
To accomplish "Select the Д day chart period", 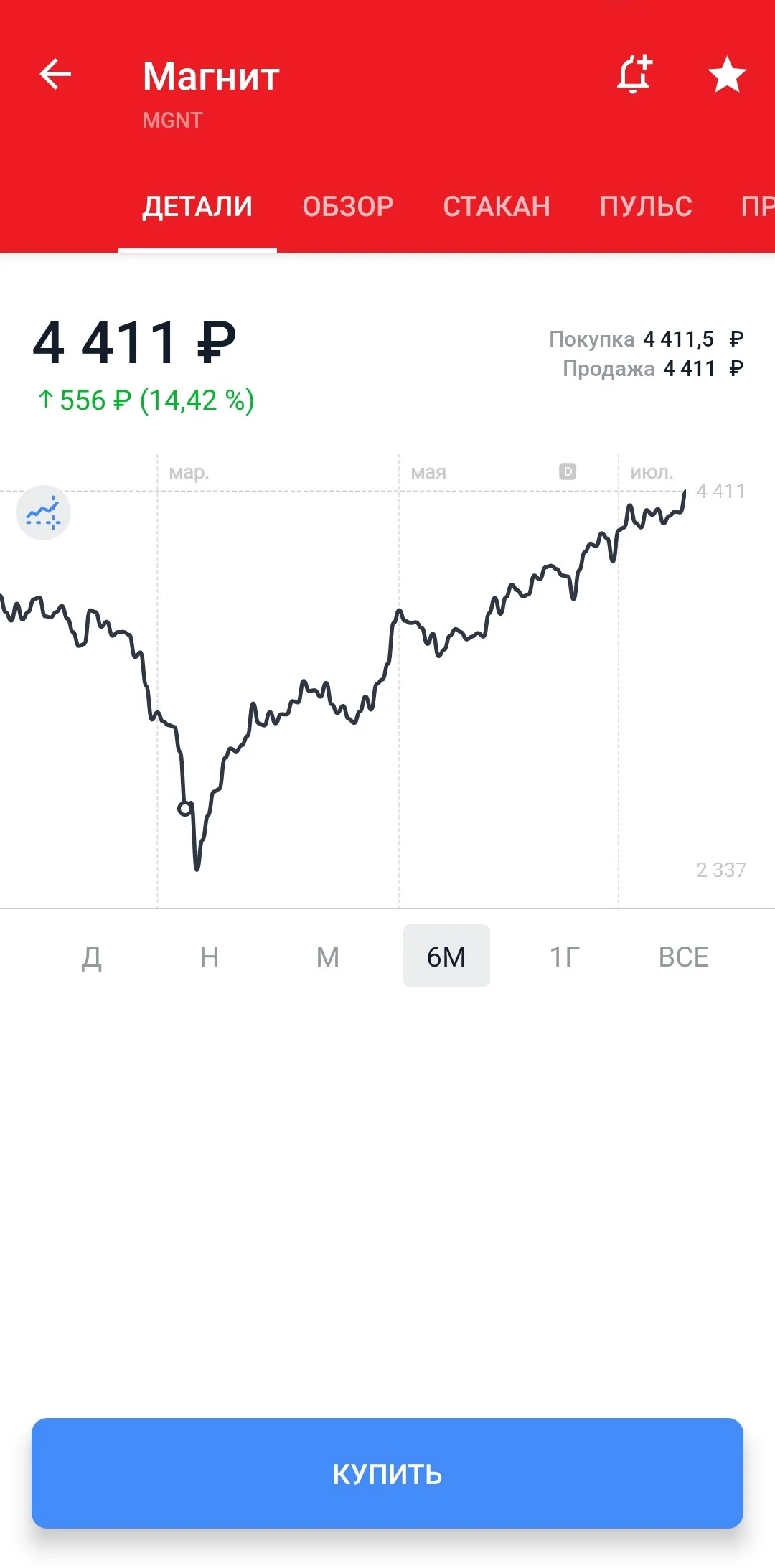I will tap(91, 957).
